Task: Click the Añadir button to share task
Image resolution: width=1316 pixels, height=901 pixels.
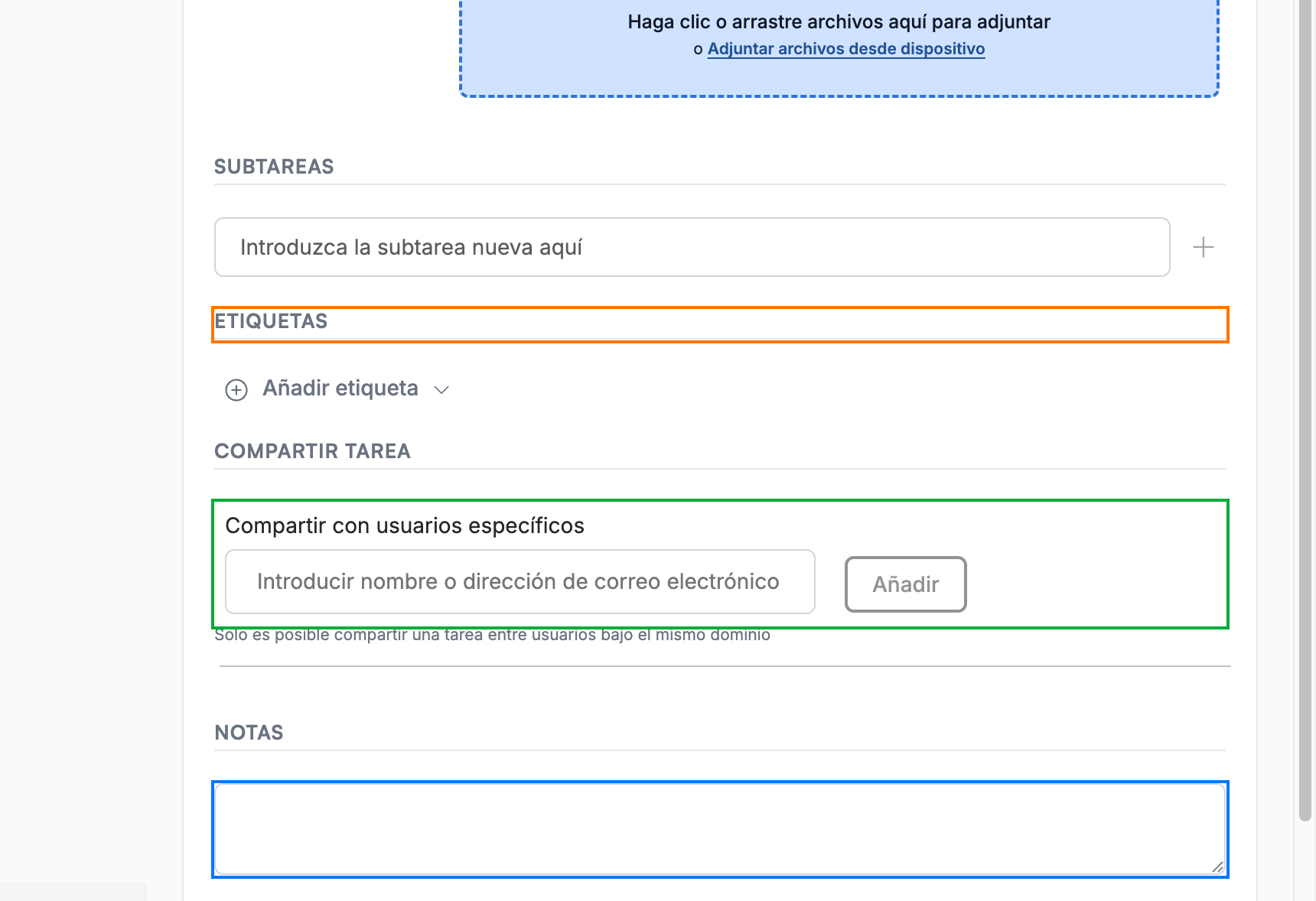Action: click(906, 584)
